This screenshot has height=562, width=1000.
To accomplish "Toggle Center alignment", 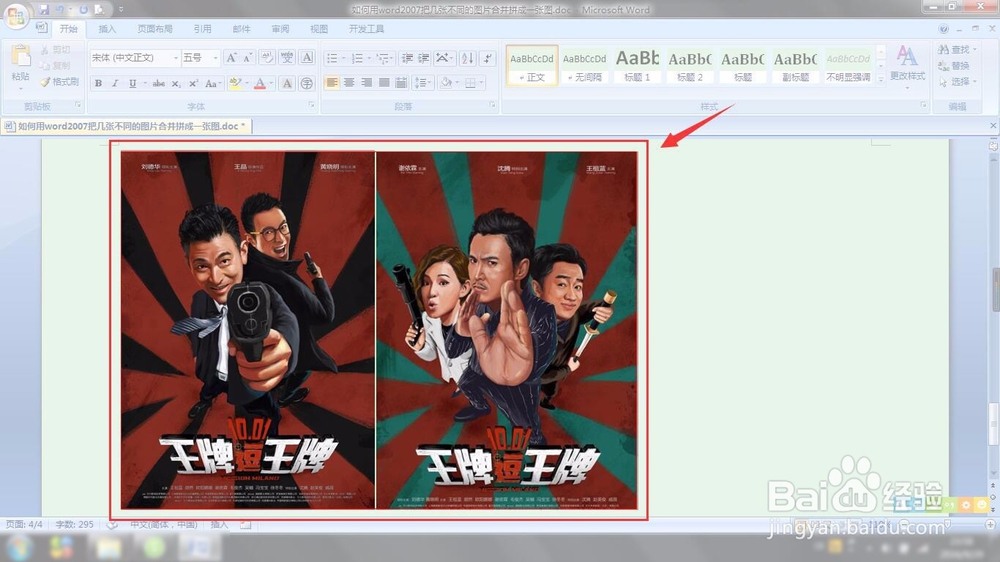I will click(x=349, y=82).
